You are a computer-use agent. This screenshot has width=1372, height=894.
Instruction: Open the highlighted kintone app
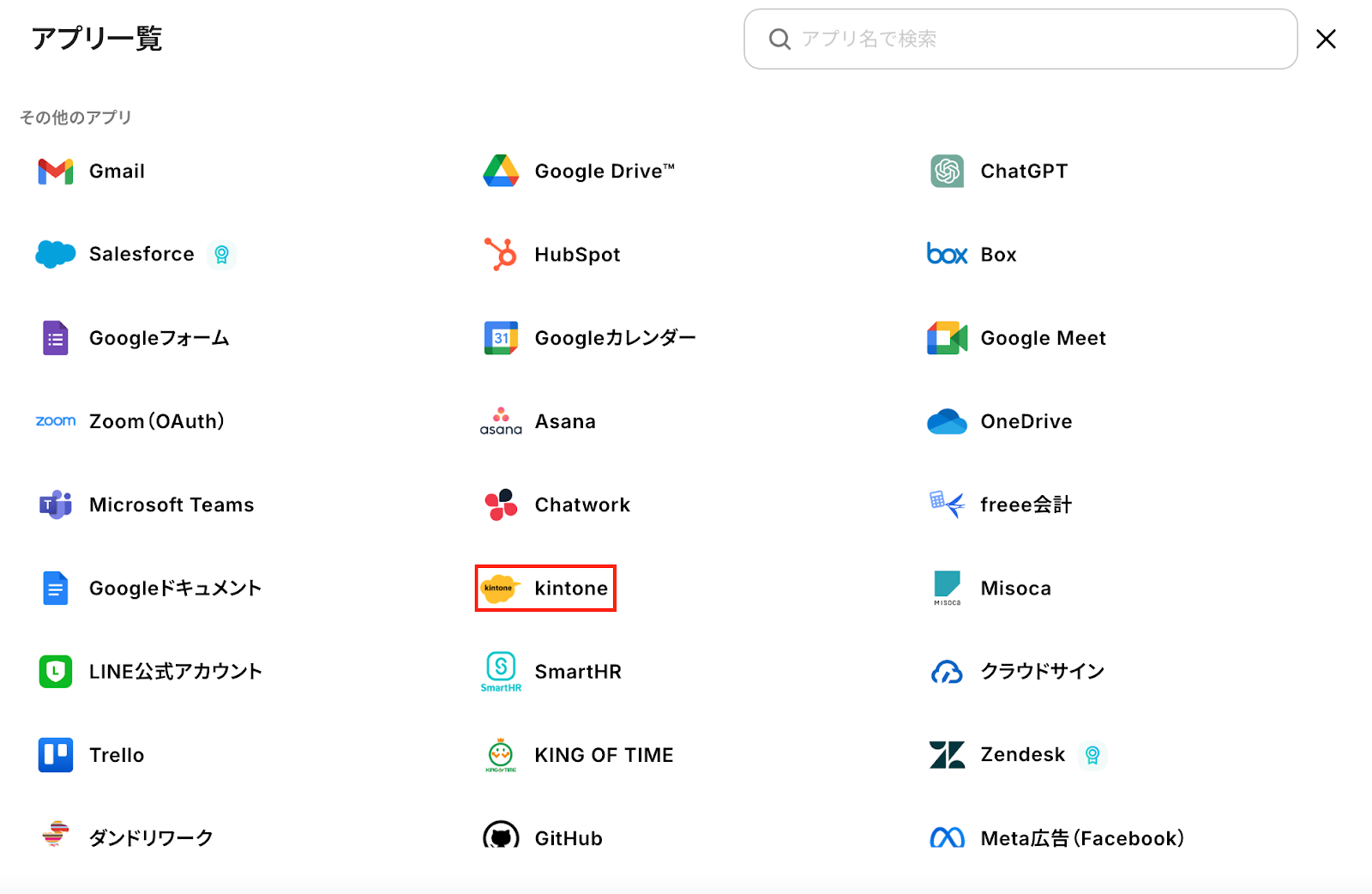pos(545,589)
